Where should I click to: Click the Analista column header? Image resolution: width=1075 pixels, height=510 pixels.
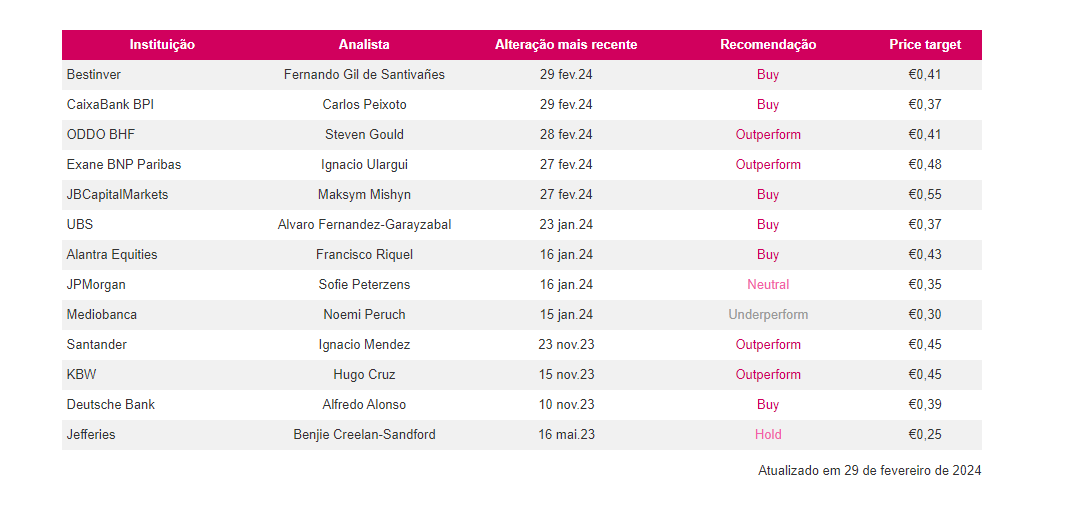pyautogui.click(x=364, y=45)
